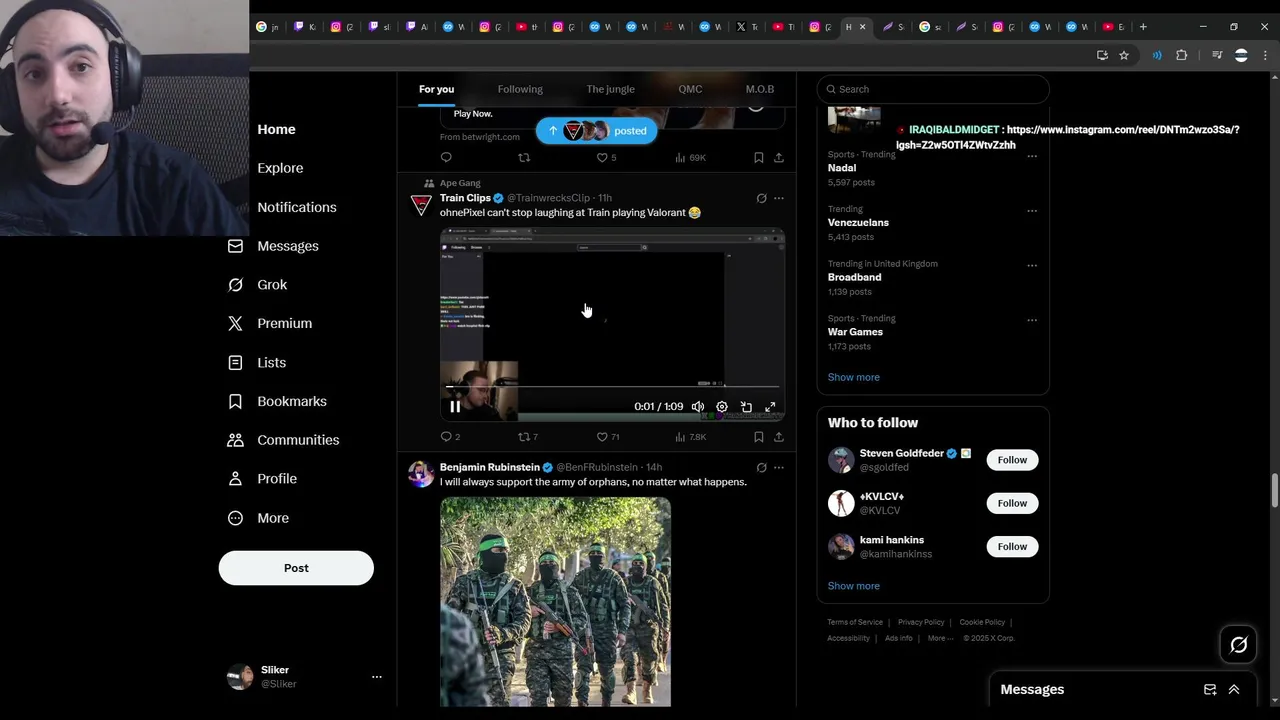The image size is (1280, 720).
Task: Click the search input field
Action: tap(933, 89)
